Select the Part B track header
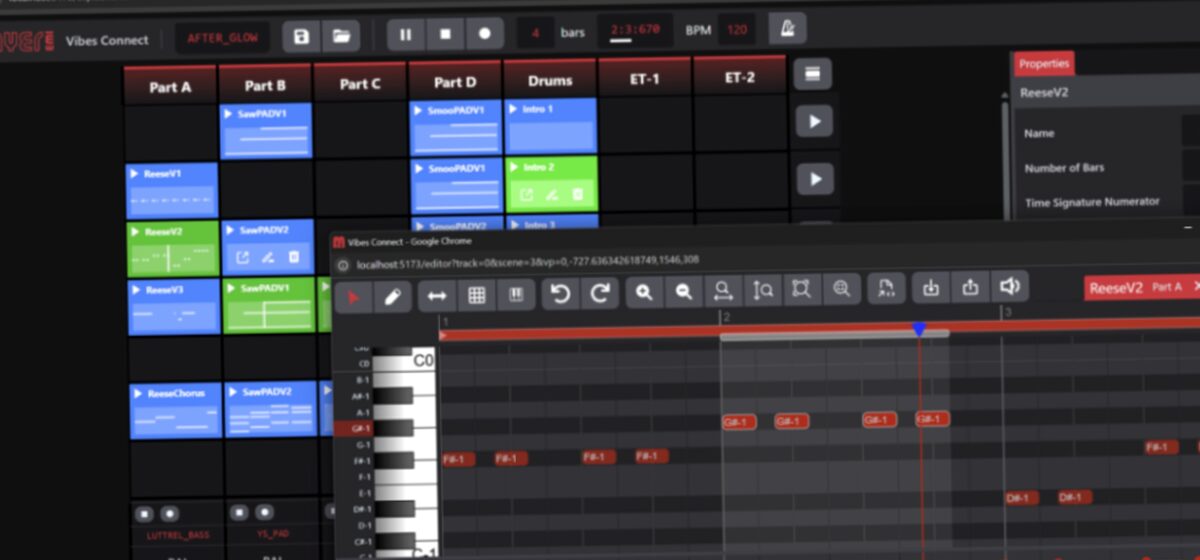 [265, 85]
